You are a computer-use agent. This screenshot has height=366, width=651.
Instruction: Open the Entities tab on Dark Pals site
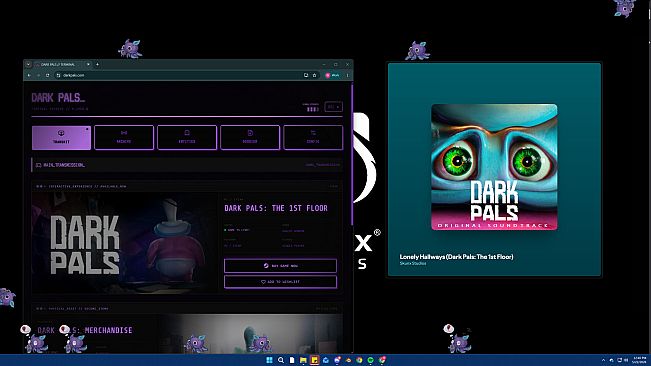pos(187,137)
